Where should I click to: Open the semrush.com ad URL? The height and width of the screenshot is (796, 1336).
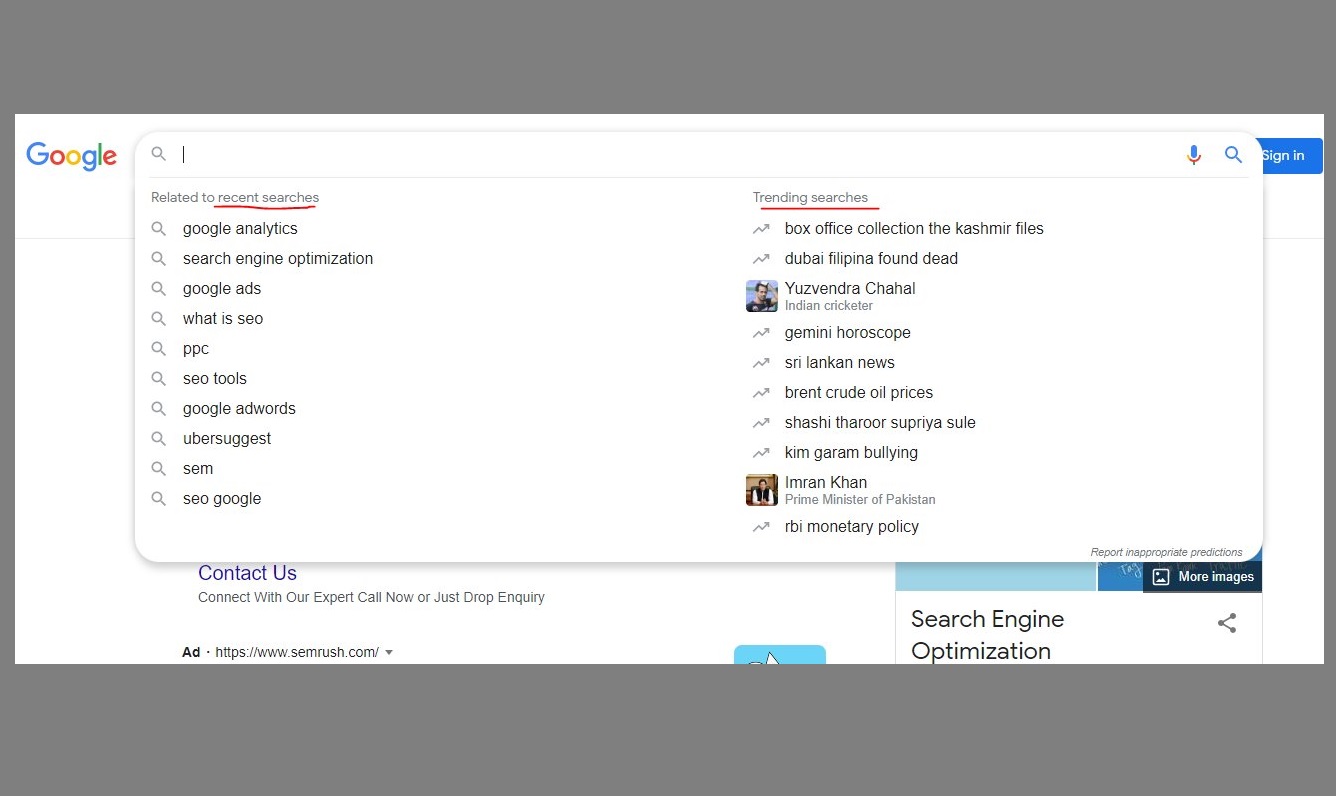297,652
